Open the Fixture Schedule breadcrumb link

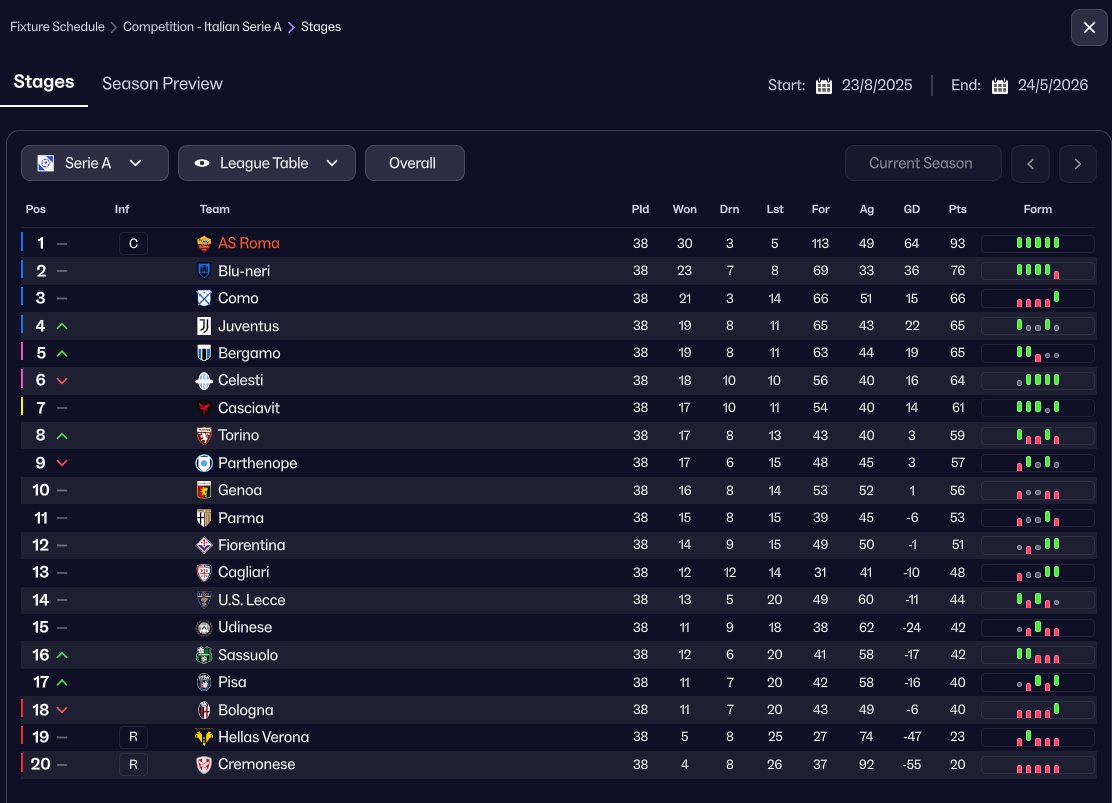[x=57, y=27]
